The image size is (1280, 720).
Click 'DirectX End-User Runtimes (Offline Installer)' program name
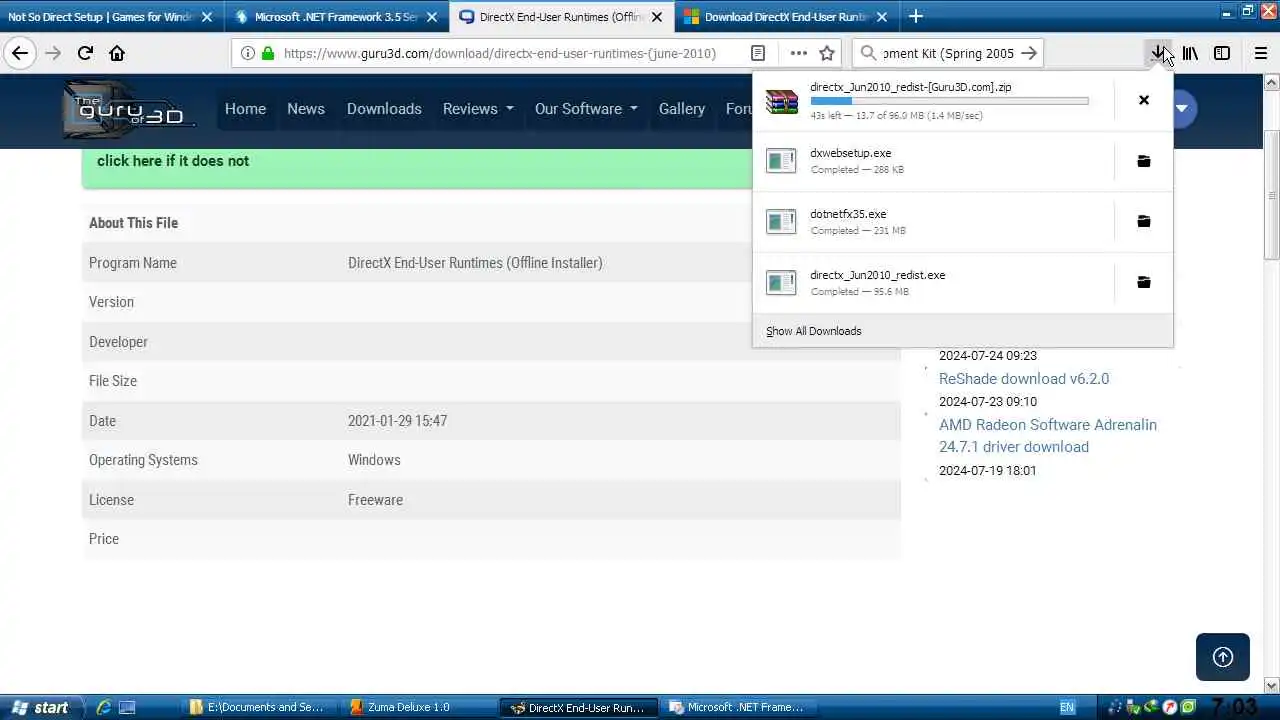coord(475,263)
